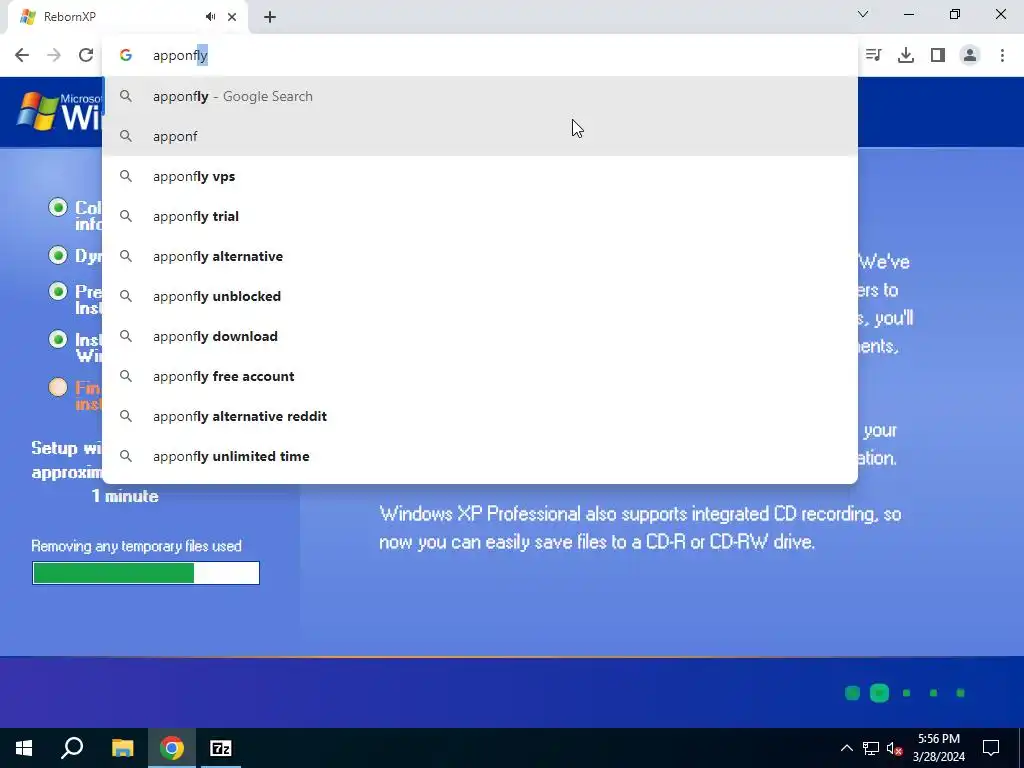The height and width of the screenshot is (768, 1024).
Task: Mute the RebornXP tab audio icon
Action: click(x=210, y=17)
